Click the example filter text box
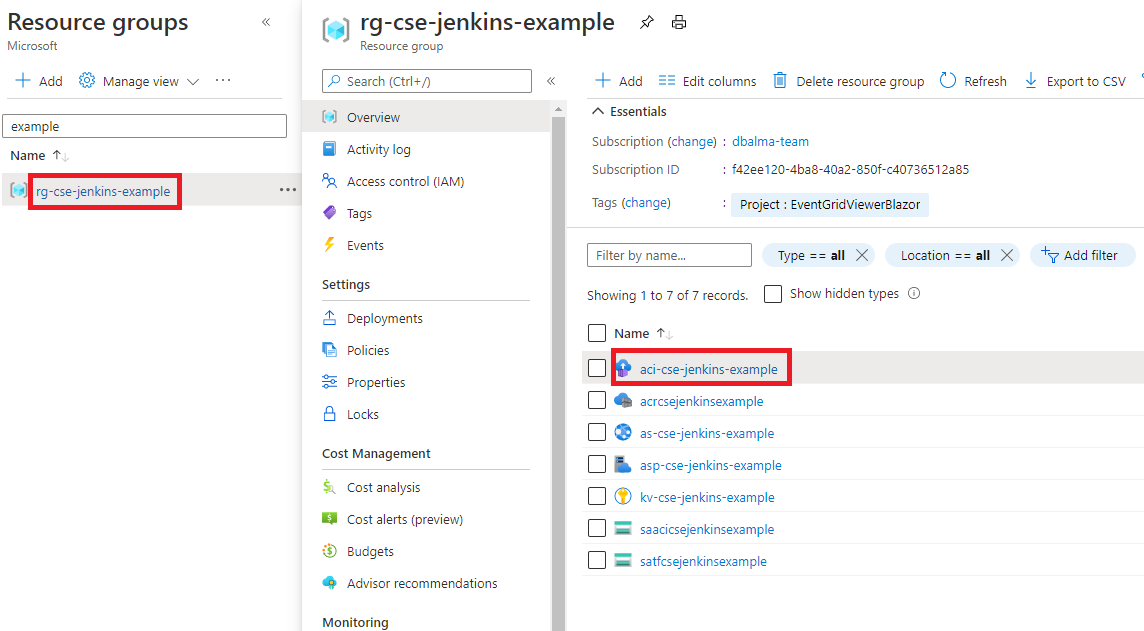This screenshot has width=1144, height=631. [x=144, y=126]
